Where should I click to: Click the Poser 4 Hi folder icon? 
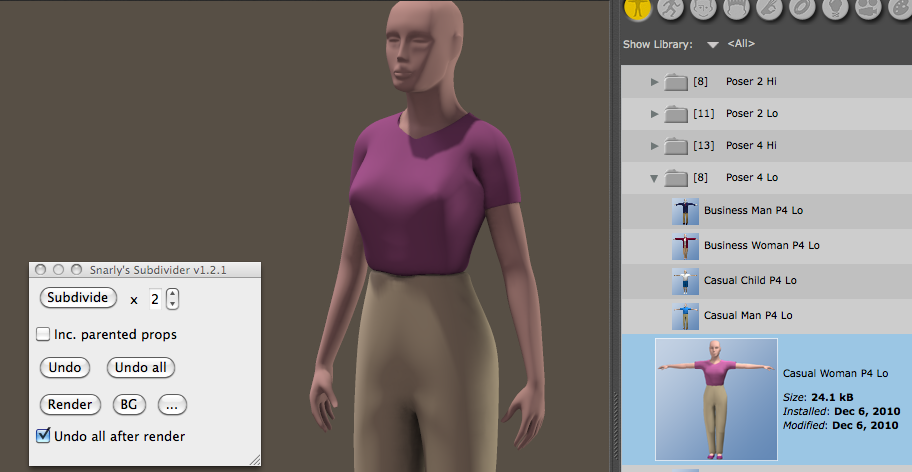[x=676, y=145]
